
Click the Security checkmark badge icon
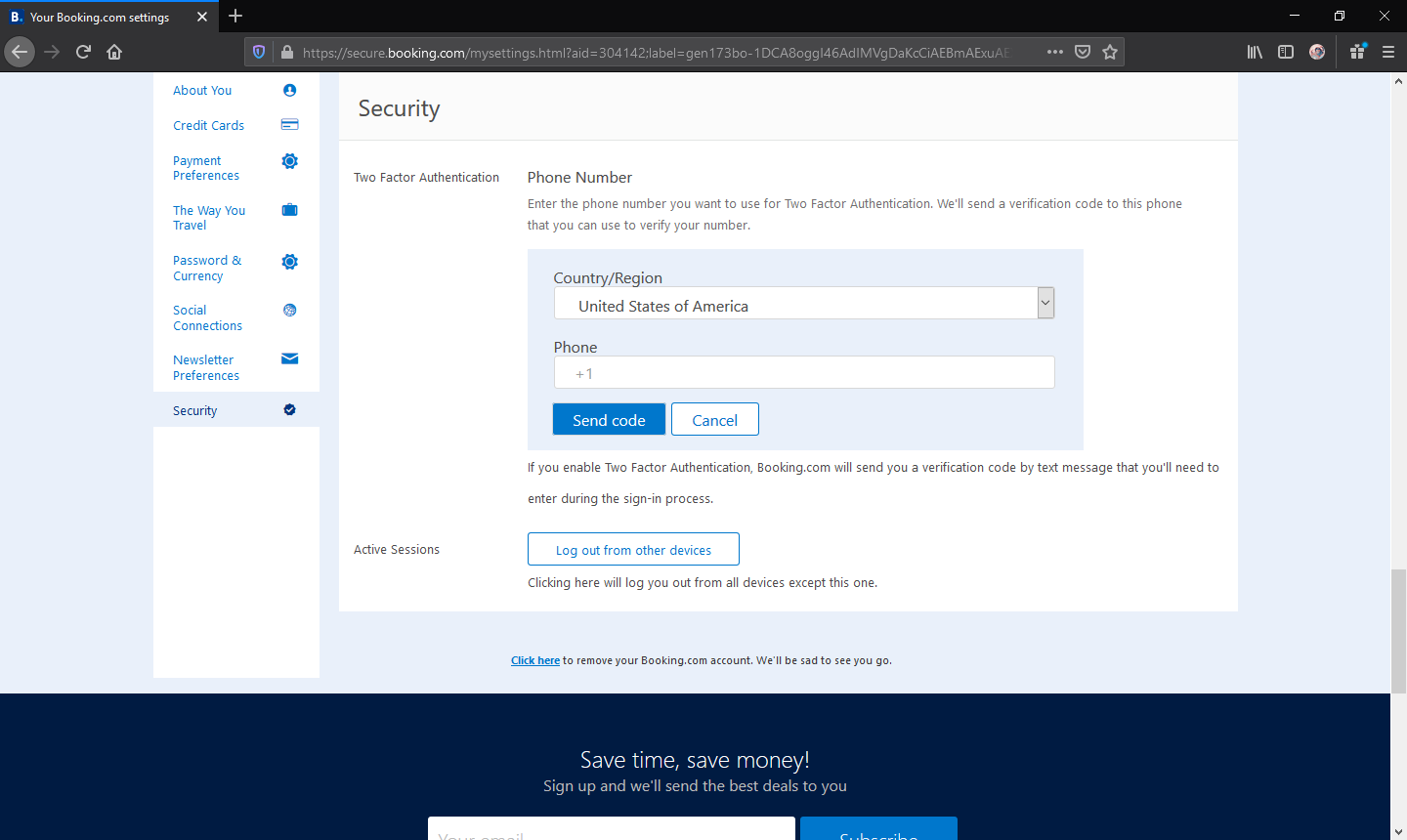pyautogui.click(x=289, y=410)
